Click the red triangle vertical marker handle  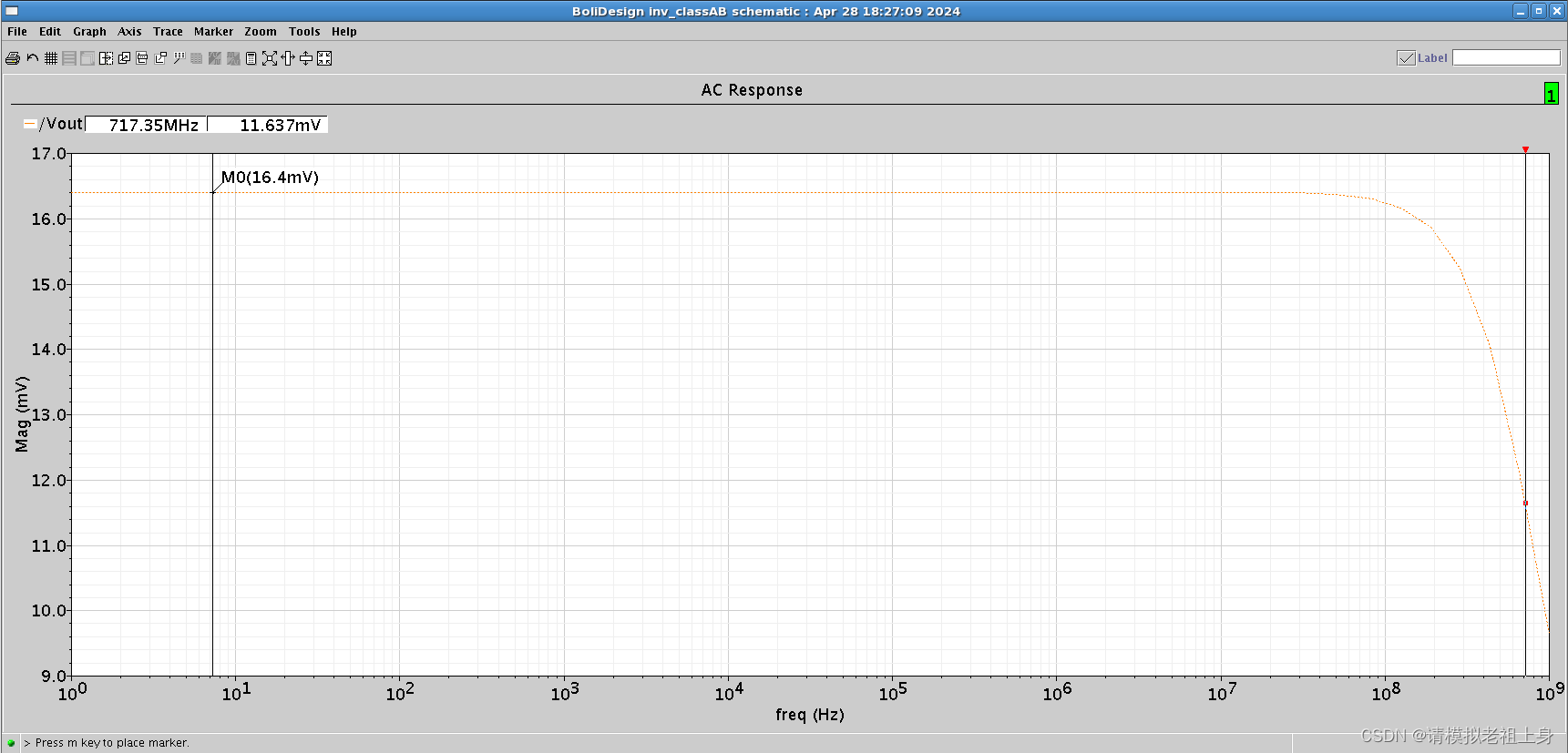coord(1525,149)
